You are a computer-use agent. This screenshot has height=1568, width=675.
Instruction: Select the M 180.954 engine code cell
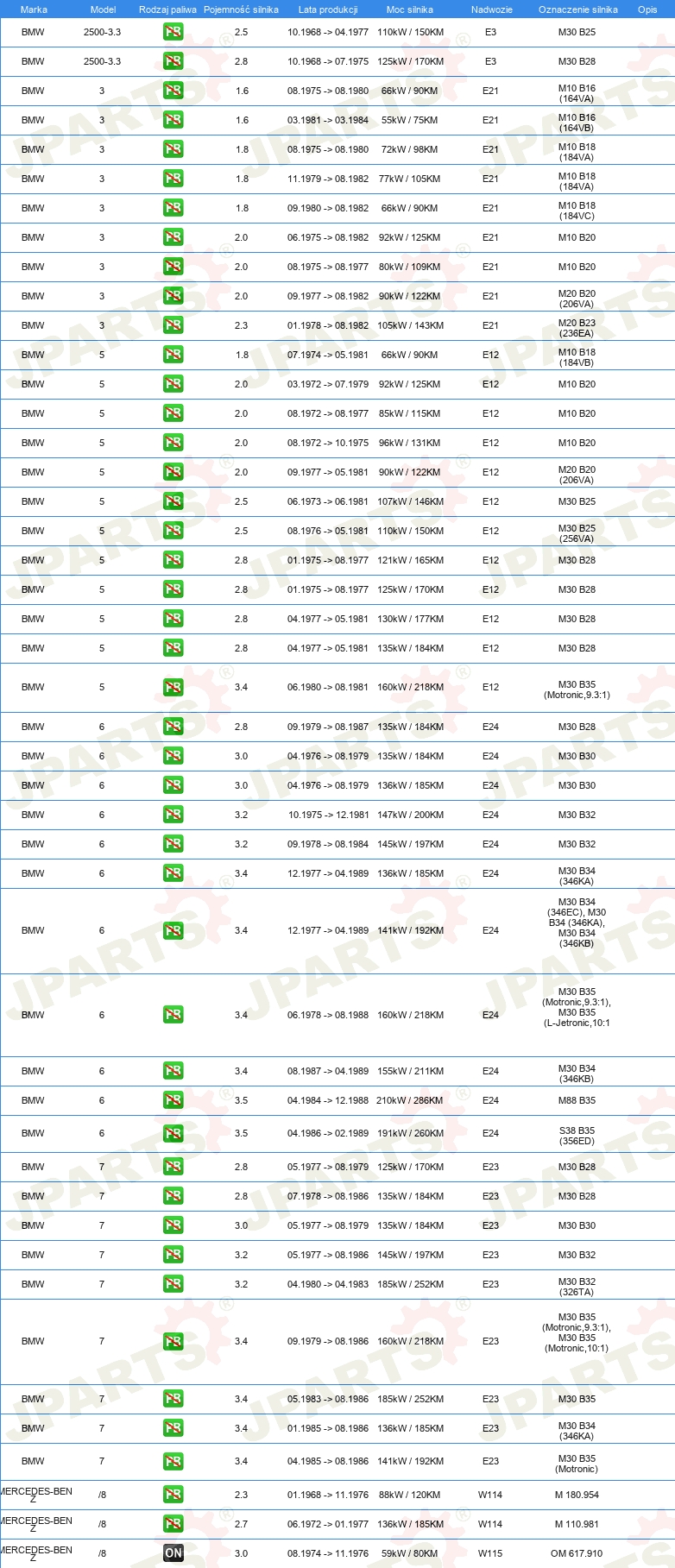point(577,1495)
